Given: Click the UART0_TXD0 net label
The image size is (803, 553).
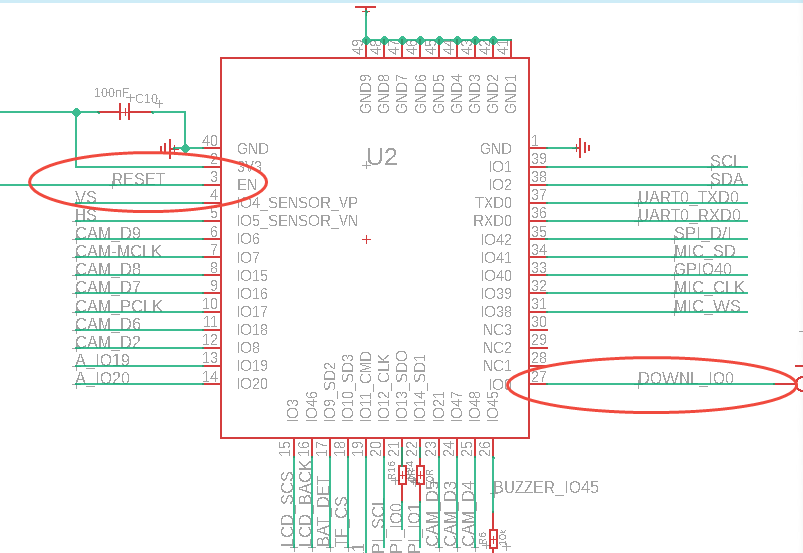Looking at the screenshot, I should 688,197.
